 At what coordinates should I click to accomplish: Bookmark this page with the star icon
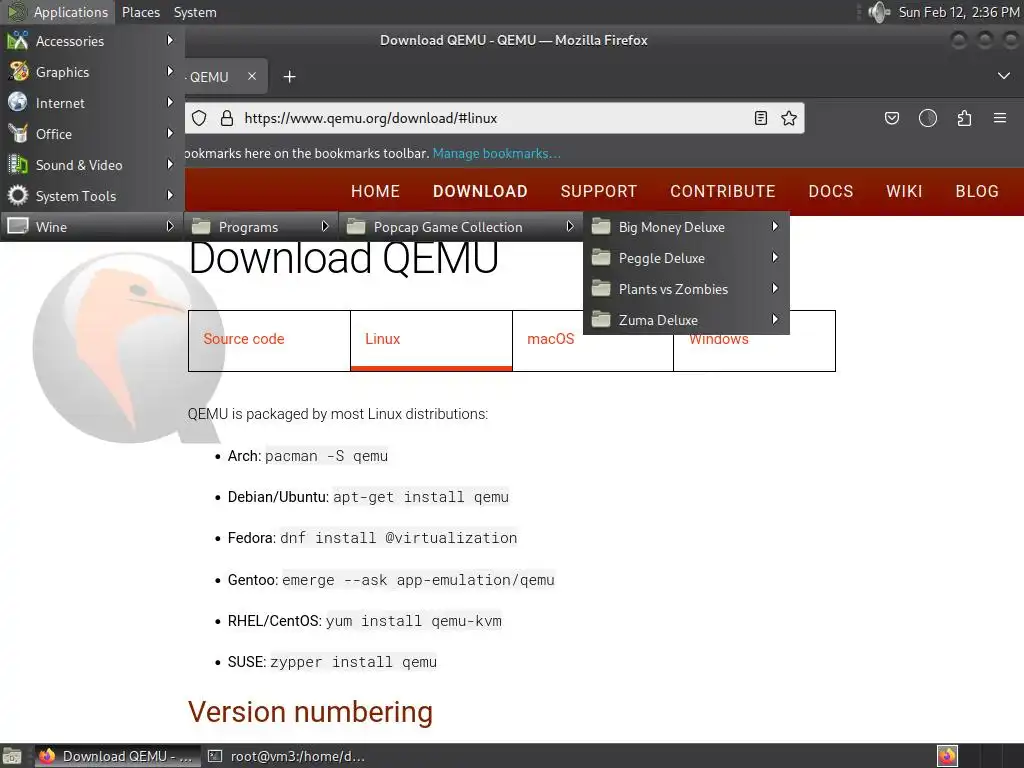pos(789,118)
